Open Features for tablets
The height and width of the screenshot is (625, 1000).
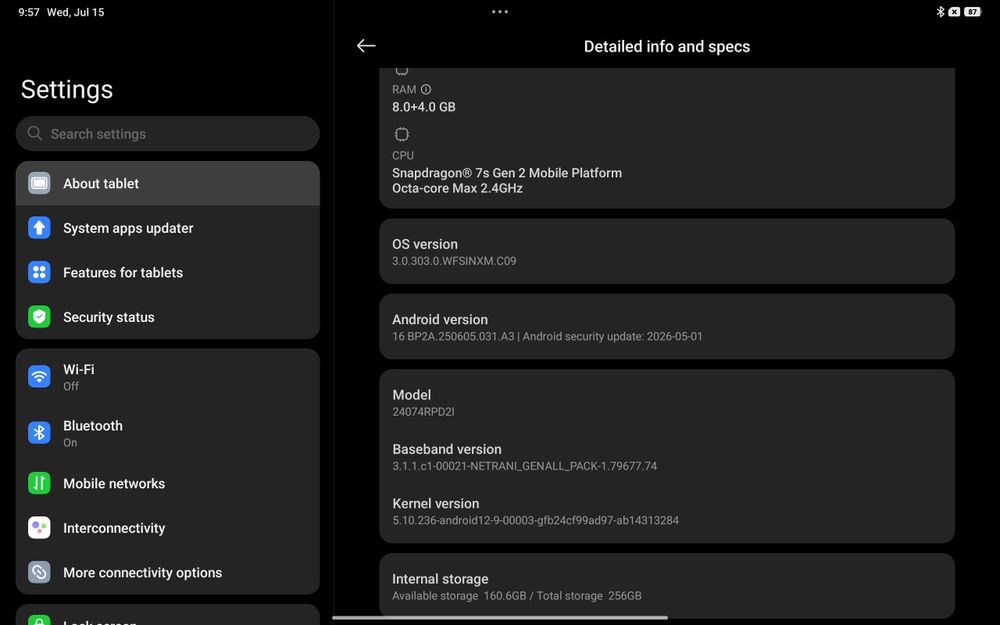pos(168,272)
